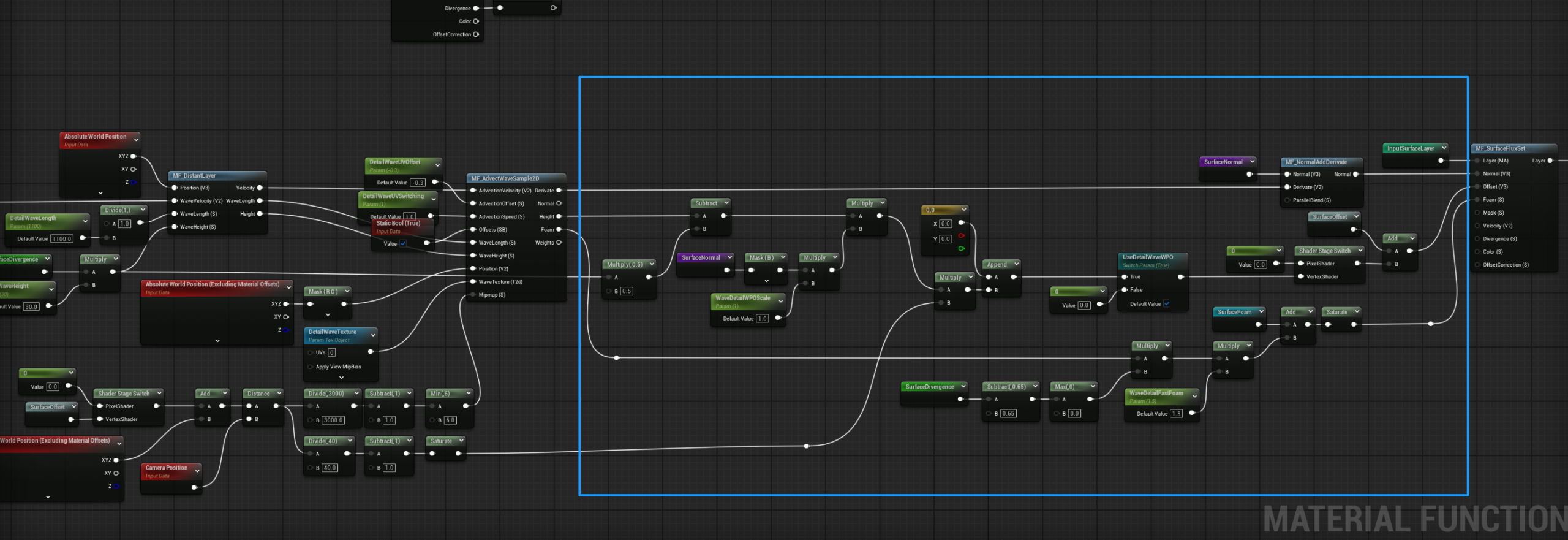The image size is (1568, 540).
Task: Click the Mipmap (S) input pin on MF_AdvectWaveSample2D
Action: pos(473,295)
